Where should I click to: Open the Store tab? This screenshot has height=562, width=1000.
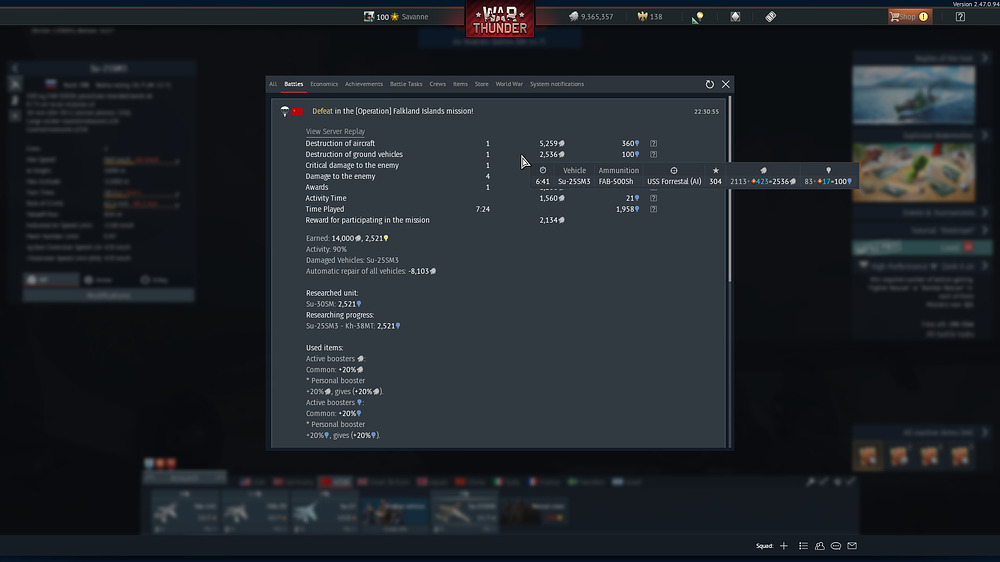point(482,84)
